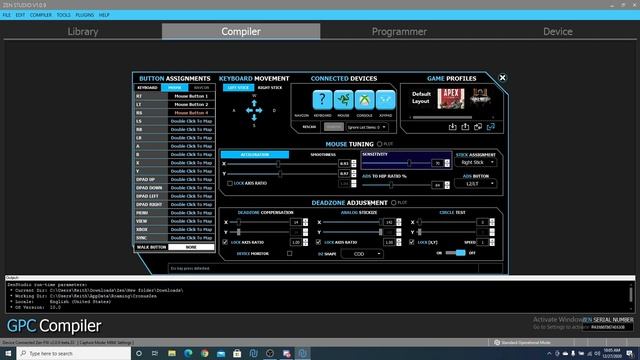This screenshot has width=640, height=360.
Task: Switch to the Device tab
Action: pyautogui.click(x=558, y=31)
